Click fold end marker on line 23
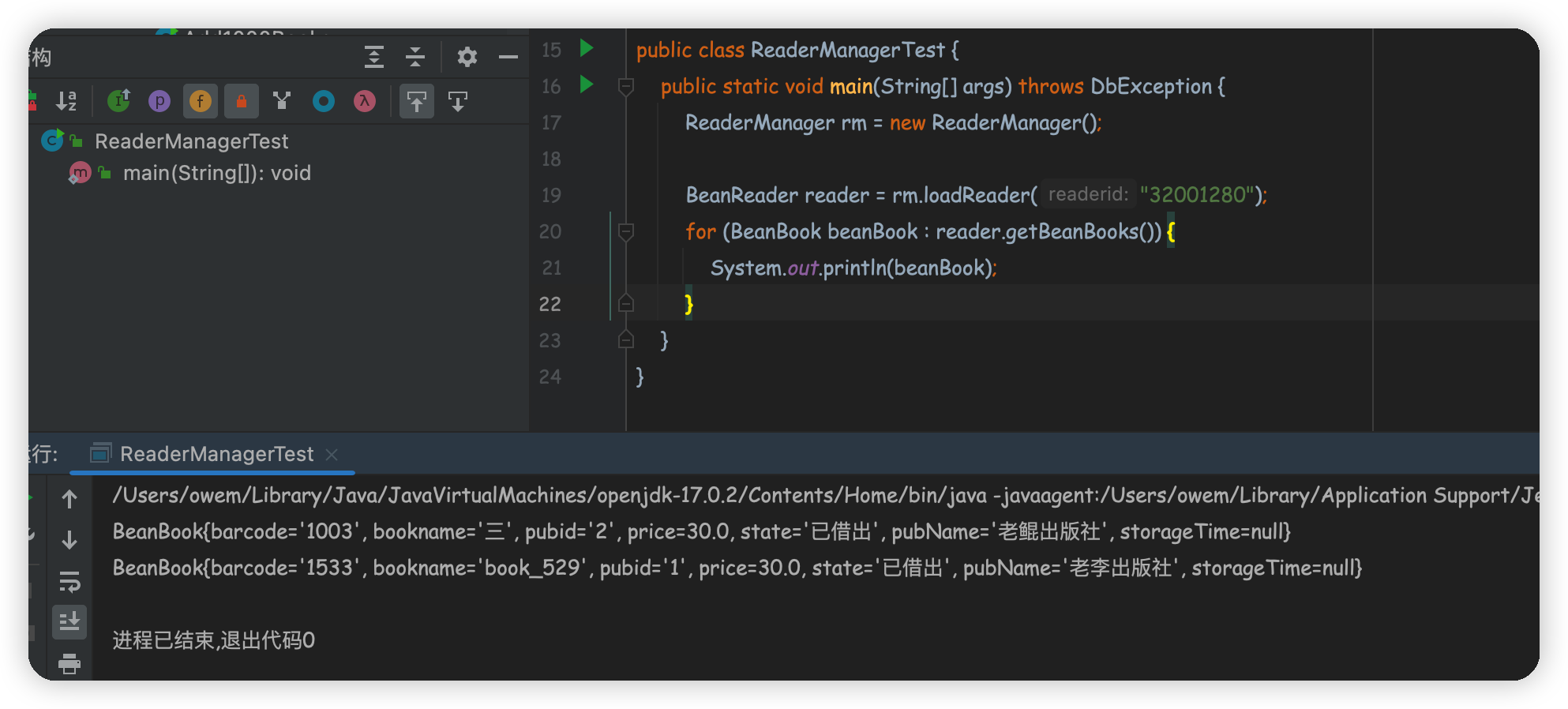The height and width of the screenshot is (709, 1568). (x=626, y=339)
